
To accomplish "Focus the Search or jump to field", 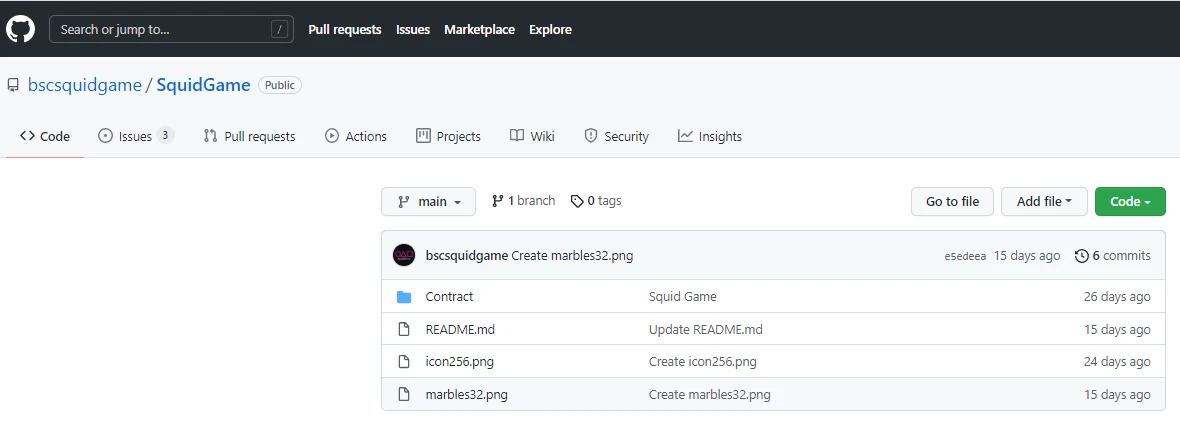I will (172, 29).
